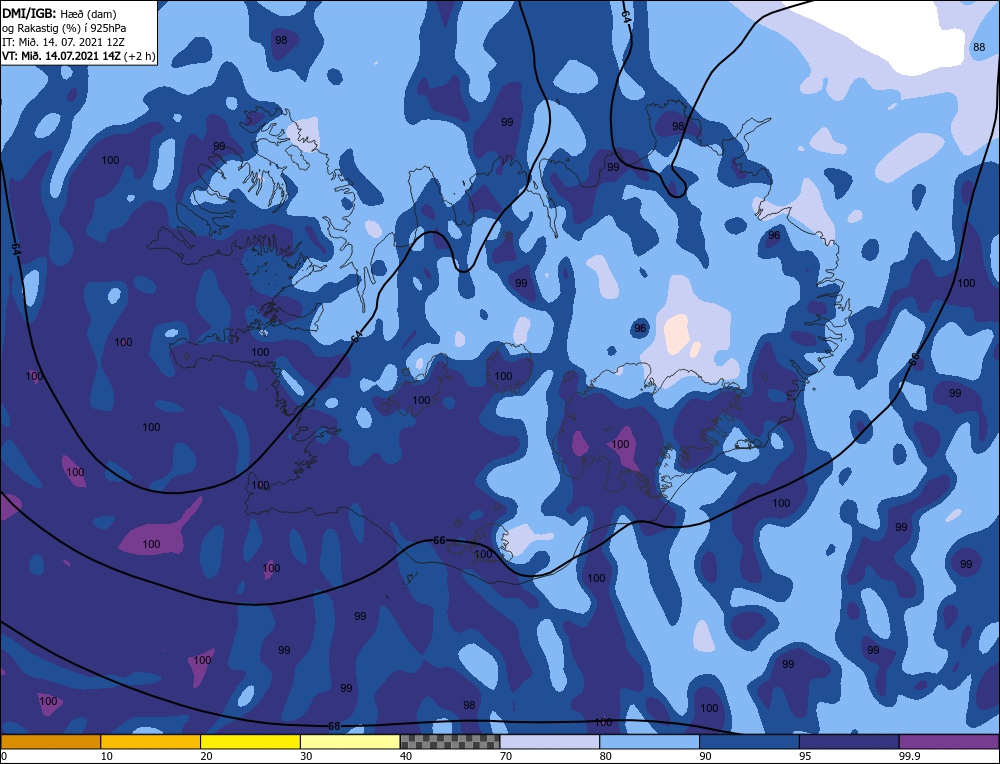Select the "IT: Mið. 14. 07. 2021 12Z" line
This screenshot has height=764, width=1000.
[x=63, y=42]
